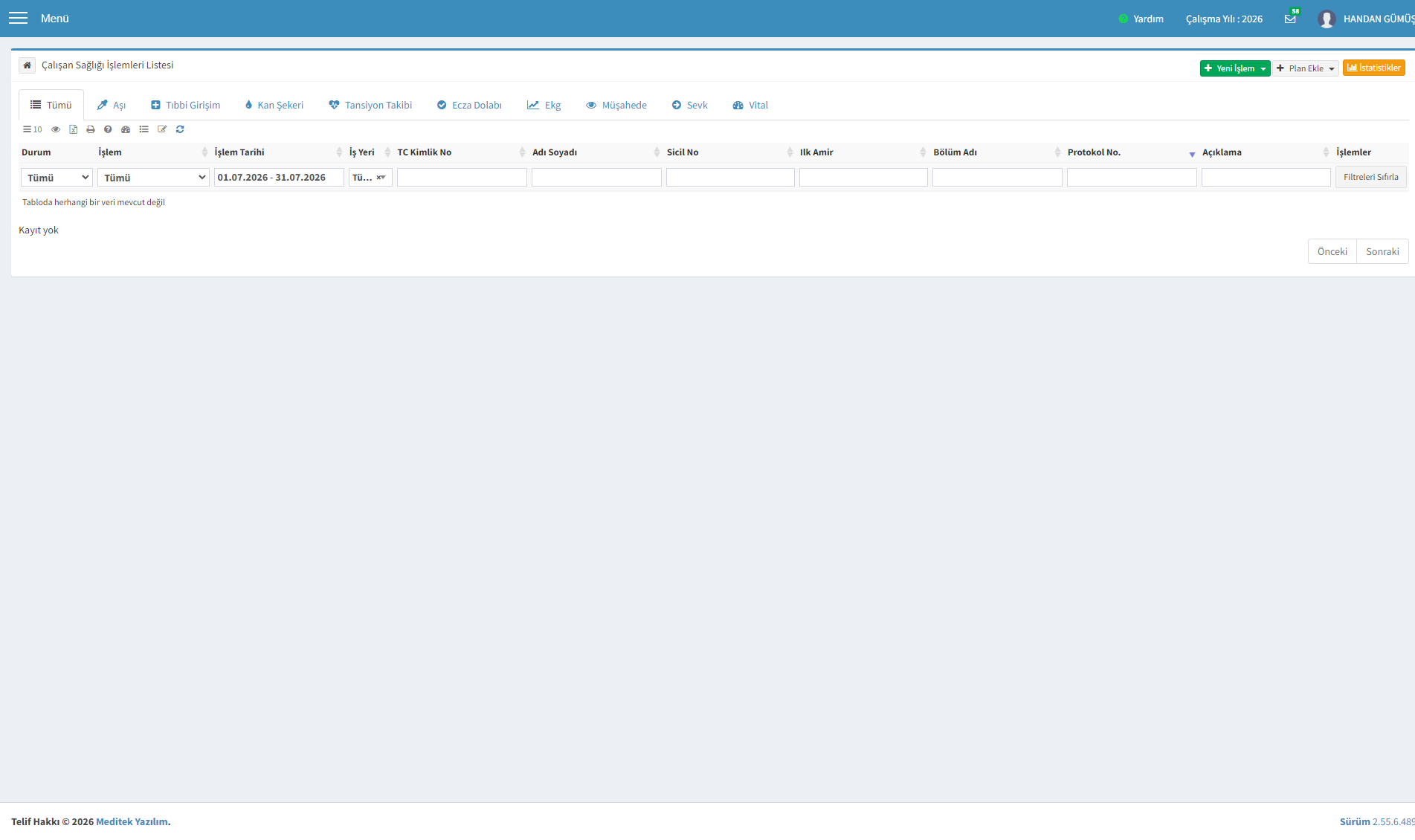The height and width of the screenshot is (840, 1415).
Task: Click the printer icon in table toolbar
Action: (x=91, y=129)
